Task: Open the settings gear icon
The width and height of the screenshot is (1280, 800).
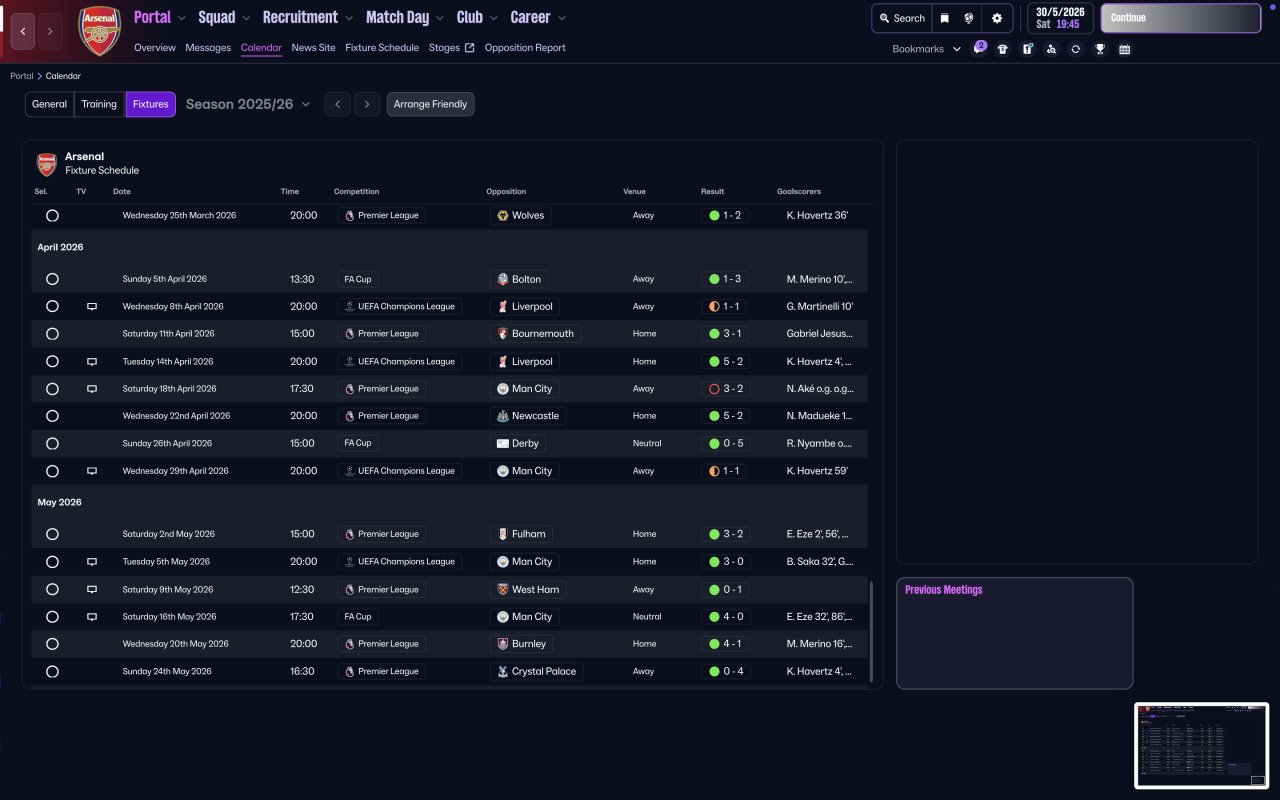Action: coord(996,18)
